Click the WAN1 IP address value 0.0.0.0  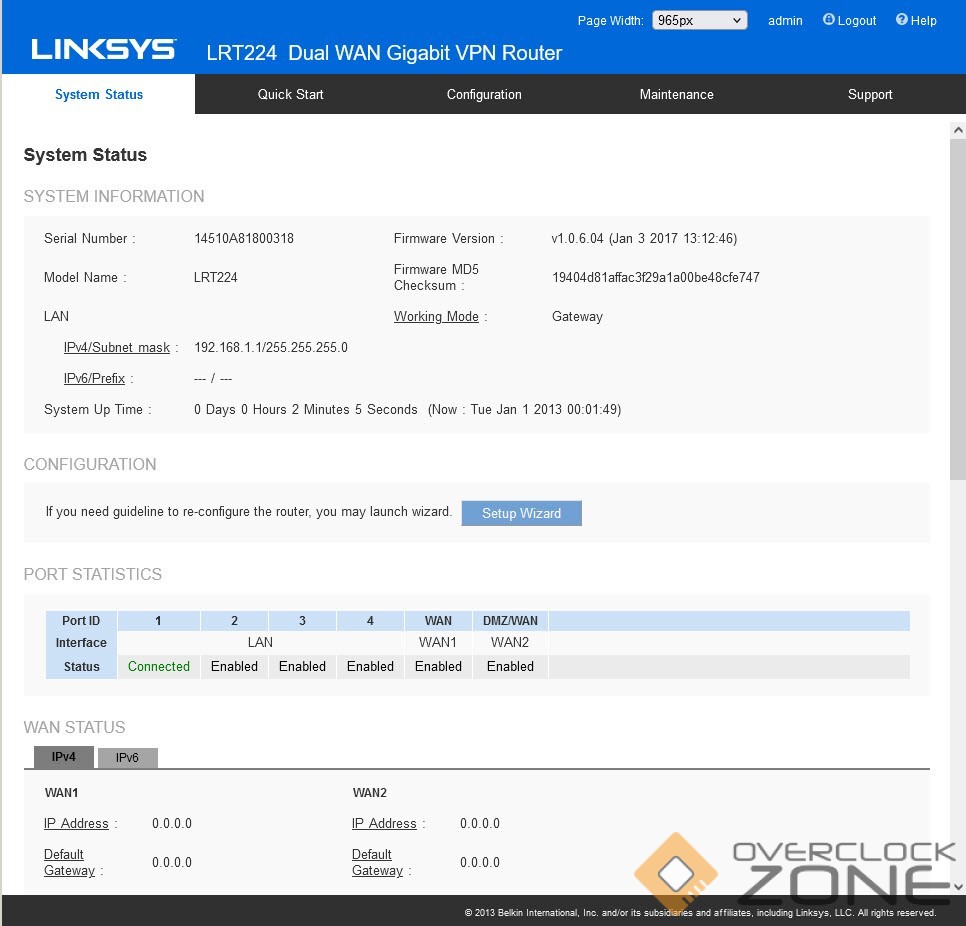[x=172, y=823]
